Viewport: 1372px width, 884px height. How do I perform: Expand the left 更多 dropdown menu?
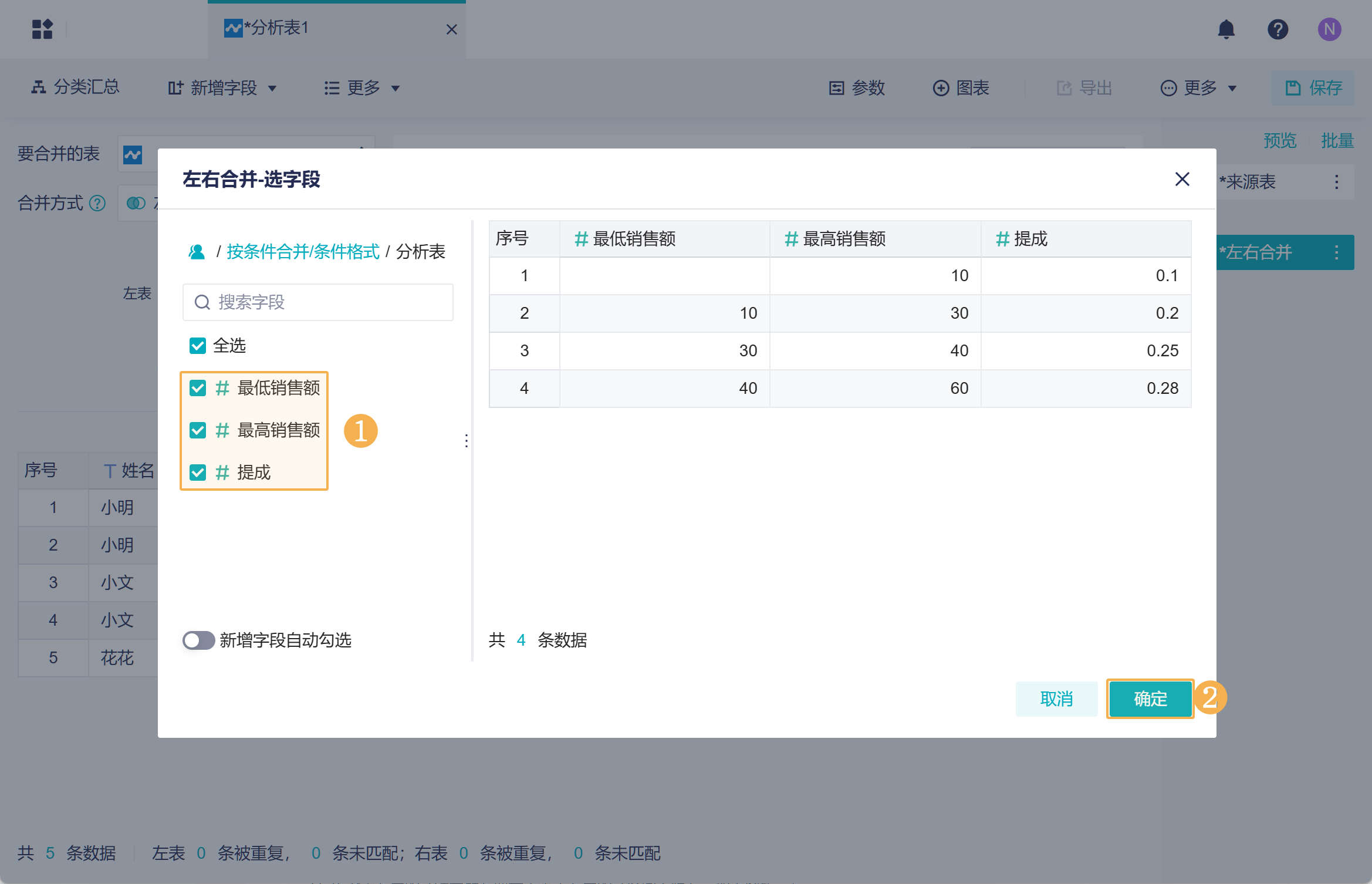coord(362,88)
